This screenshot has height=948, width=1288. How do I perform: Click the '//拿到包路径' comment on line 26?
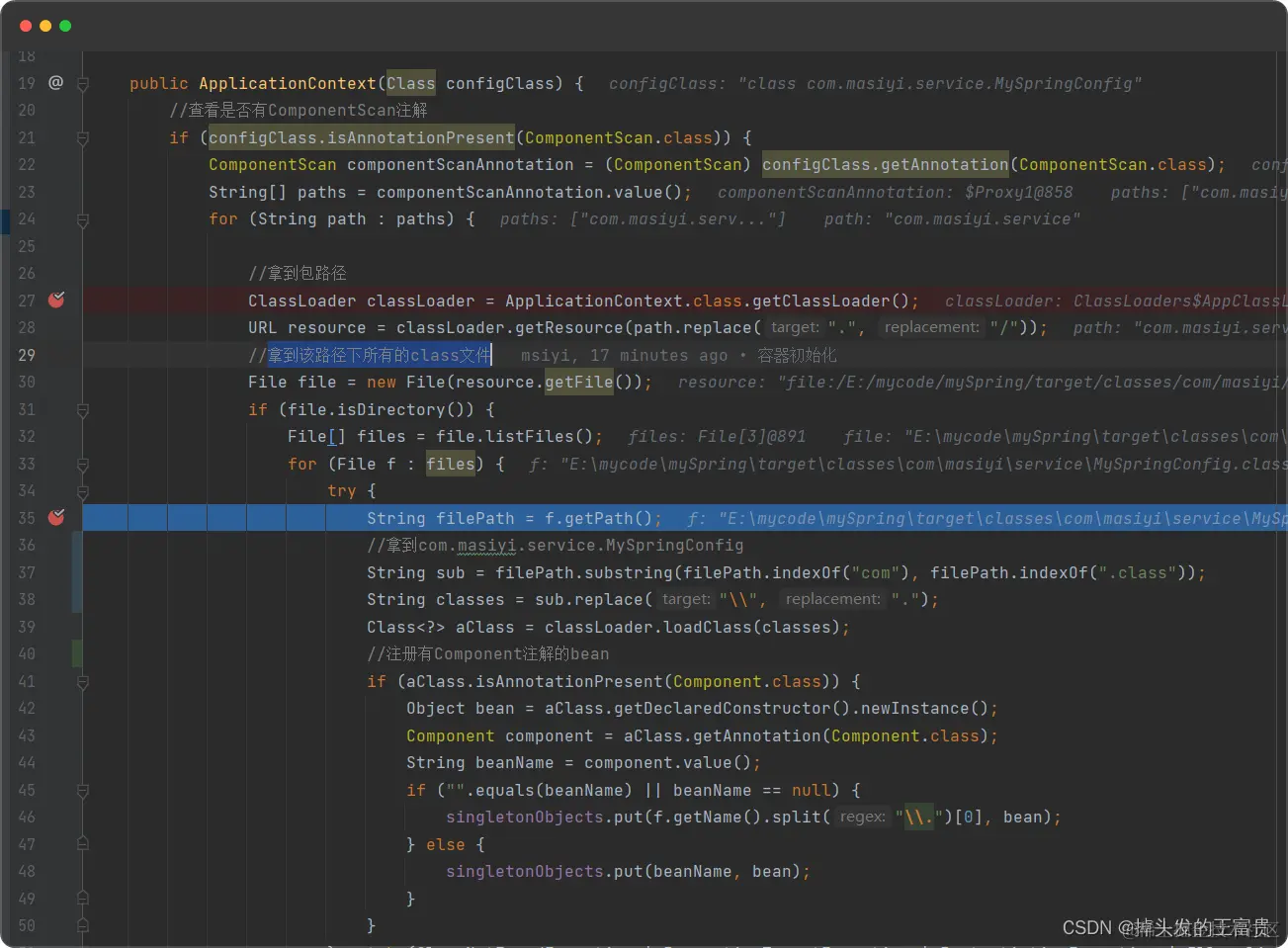point(298,273)
